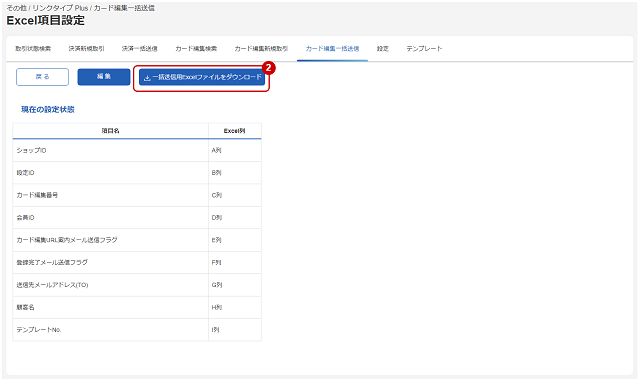Click the 戻る button
The image size is (640, 381).
[x=42, y=77]
